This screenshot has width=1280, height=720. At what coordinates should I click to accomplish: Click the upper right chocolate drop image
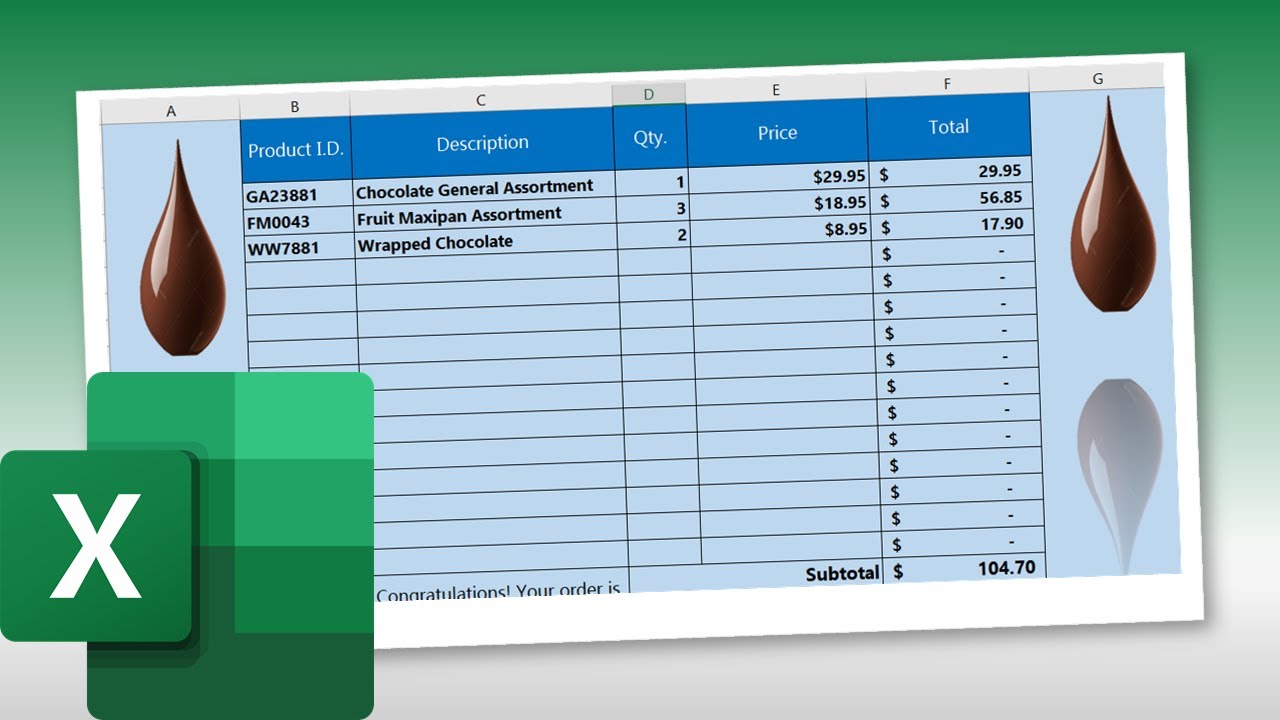click(x=1113, y=205)
